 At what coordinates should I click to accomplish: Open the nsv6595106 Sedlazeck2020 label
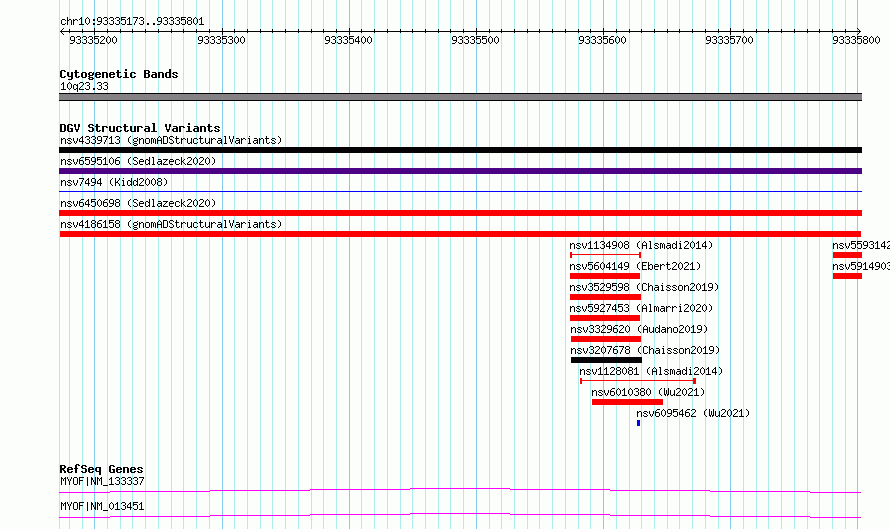tap(138, 161)
